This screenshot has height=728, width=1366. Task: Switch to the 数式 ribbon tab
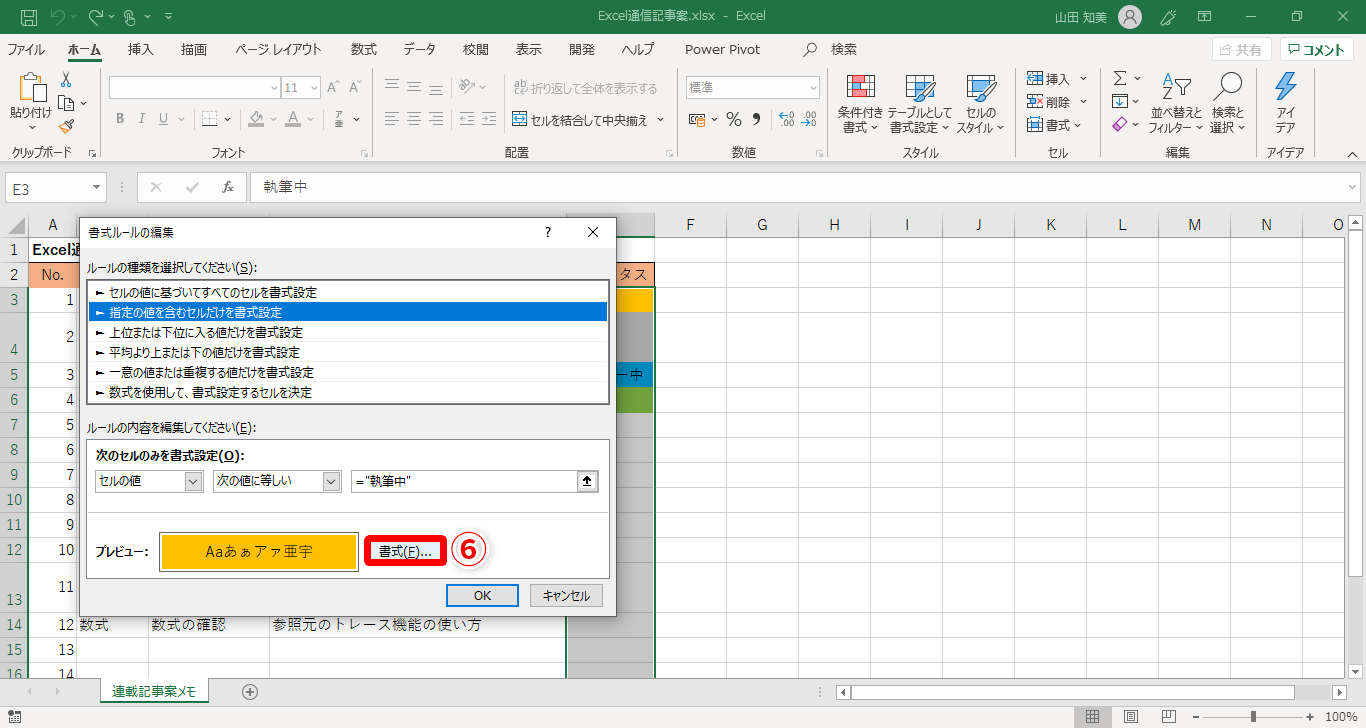coord(364,49)
